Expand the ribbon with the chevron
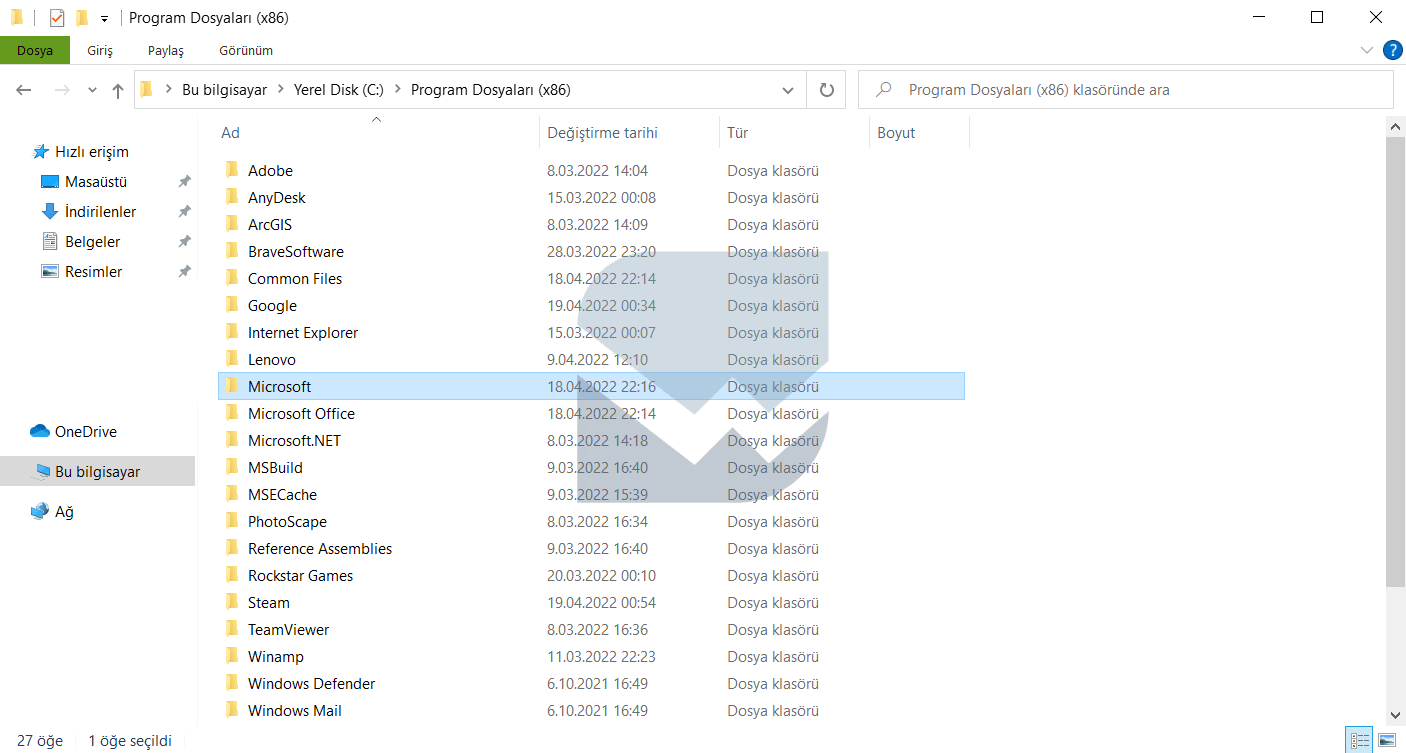This screenshot has height=753, width=1406. [x=1367, y=50]
